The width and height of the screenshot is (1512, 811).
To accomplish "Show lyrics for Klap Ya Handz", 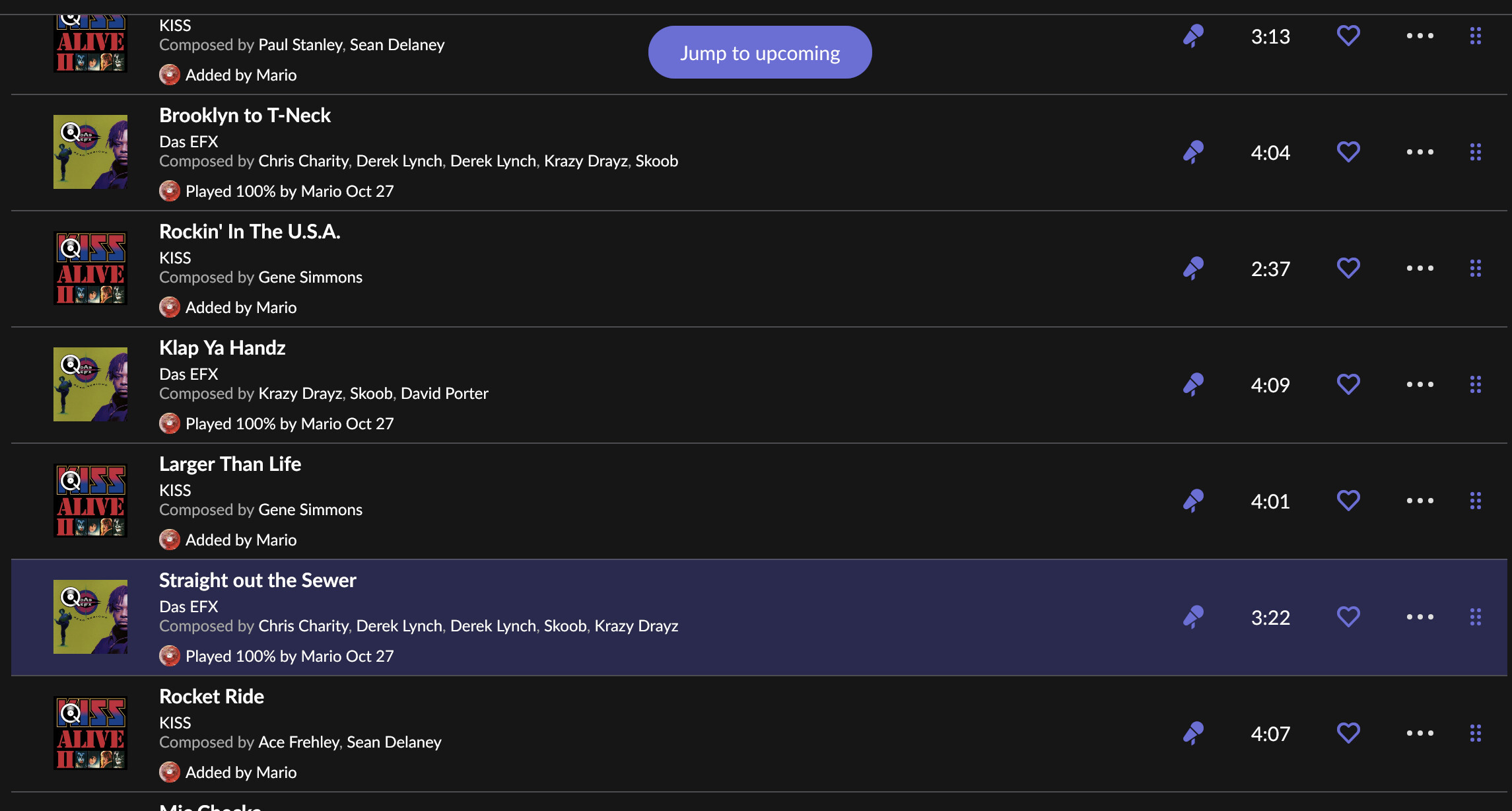I will click(1193, 385).
